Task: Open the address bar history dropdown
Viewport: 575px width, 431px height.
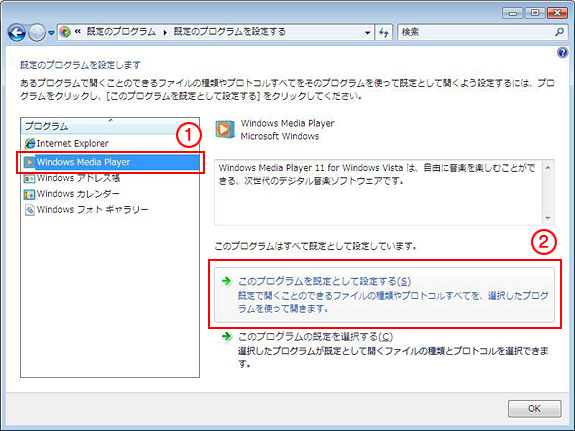Action: (367, 32)
